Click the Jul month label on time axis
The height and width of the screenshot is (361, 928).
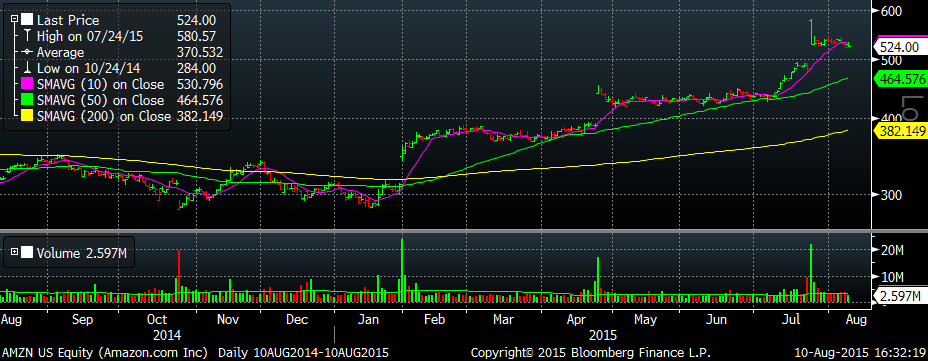pos(792,320)
